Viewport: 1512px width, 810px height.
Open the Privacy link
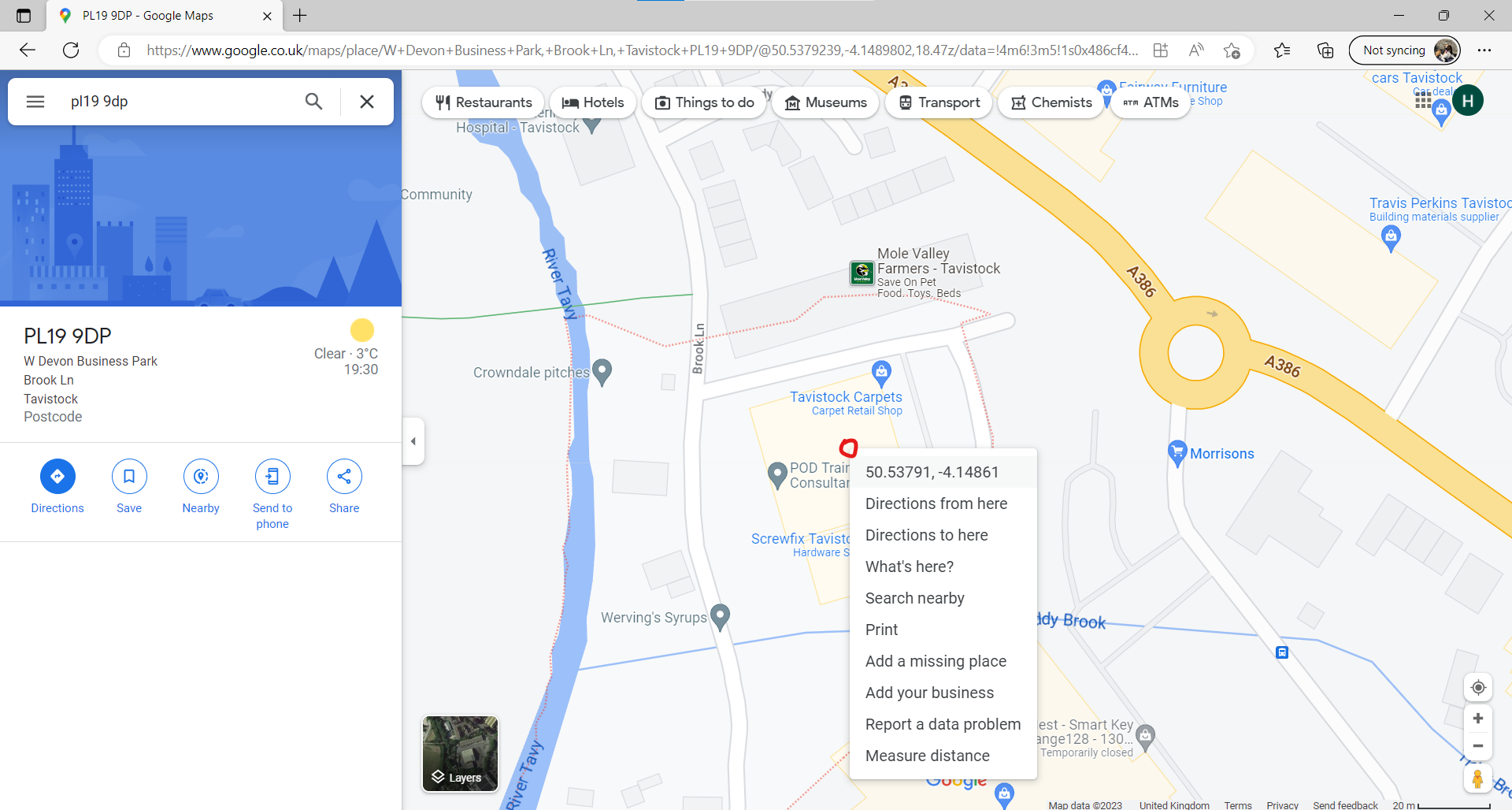click(x=1282, y=804)
